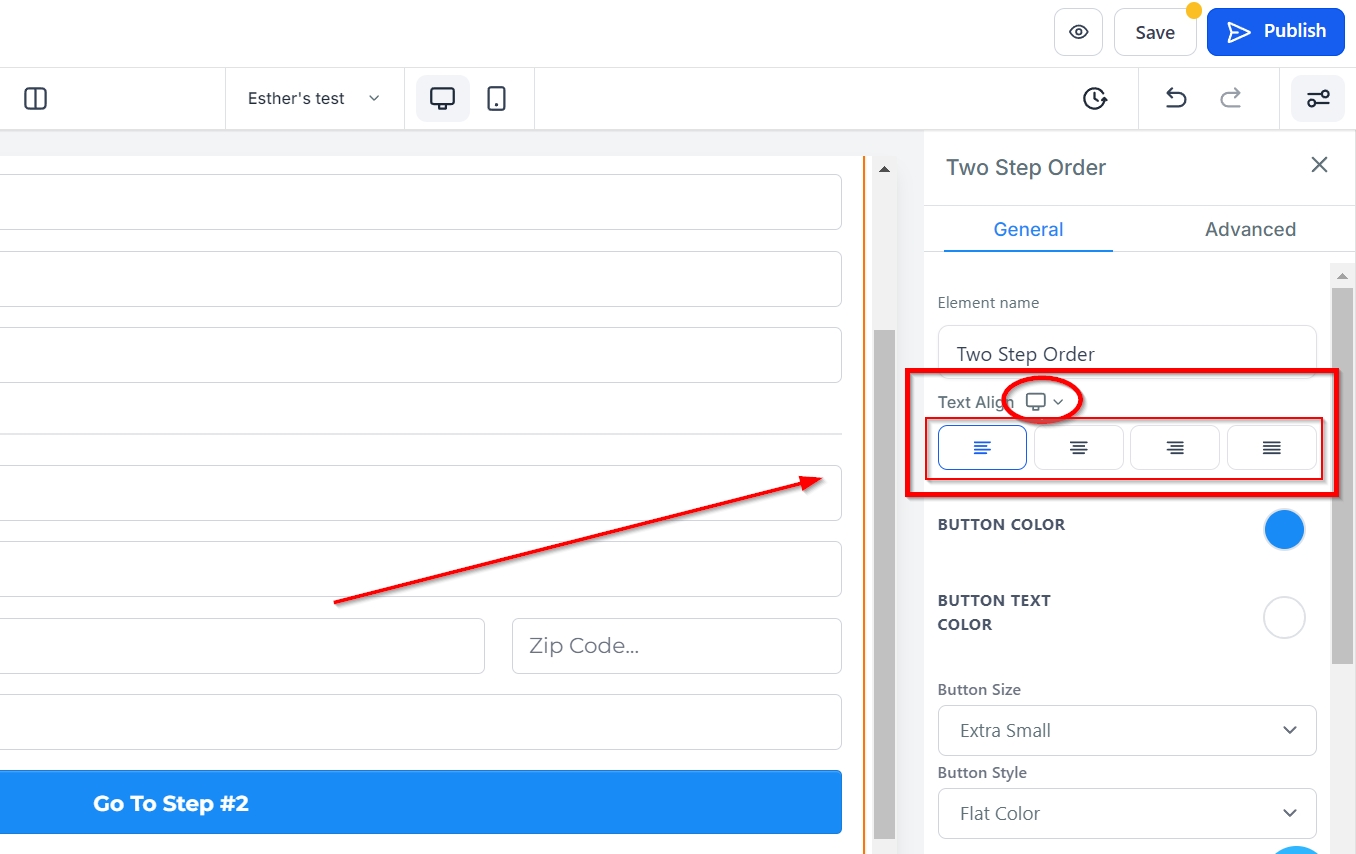Open the settings sliders icon
The height and width of the screenshot is (854, 1356).
pos(1318,98)
